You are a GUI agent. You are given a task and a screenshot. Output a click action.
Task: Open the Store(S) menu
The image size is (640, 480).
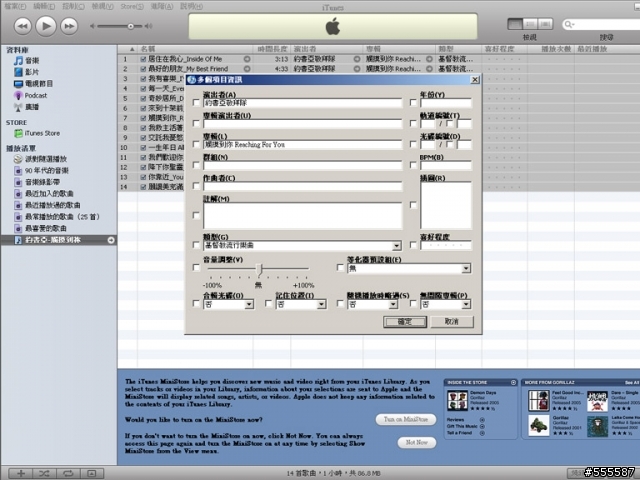(132, 6)
